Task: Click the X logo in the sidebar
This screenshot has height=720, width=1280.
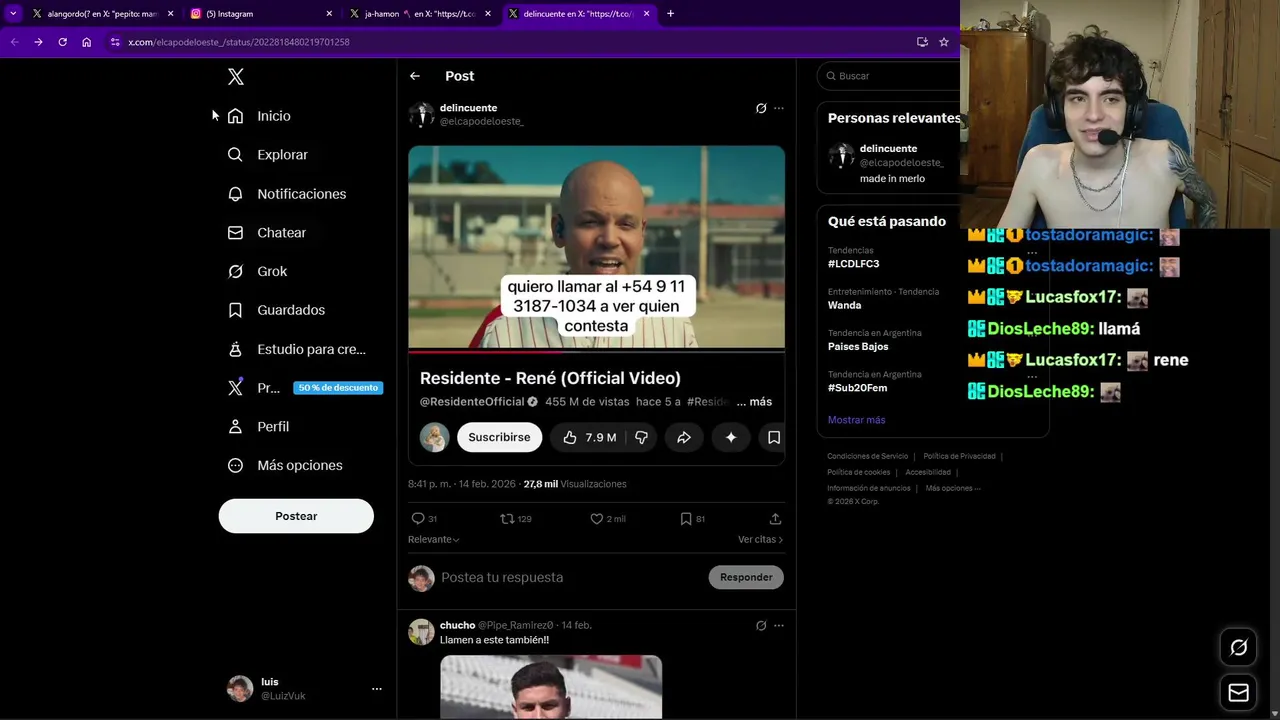Action: point(235,77)
